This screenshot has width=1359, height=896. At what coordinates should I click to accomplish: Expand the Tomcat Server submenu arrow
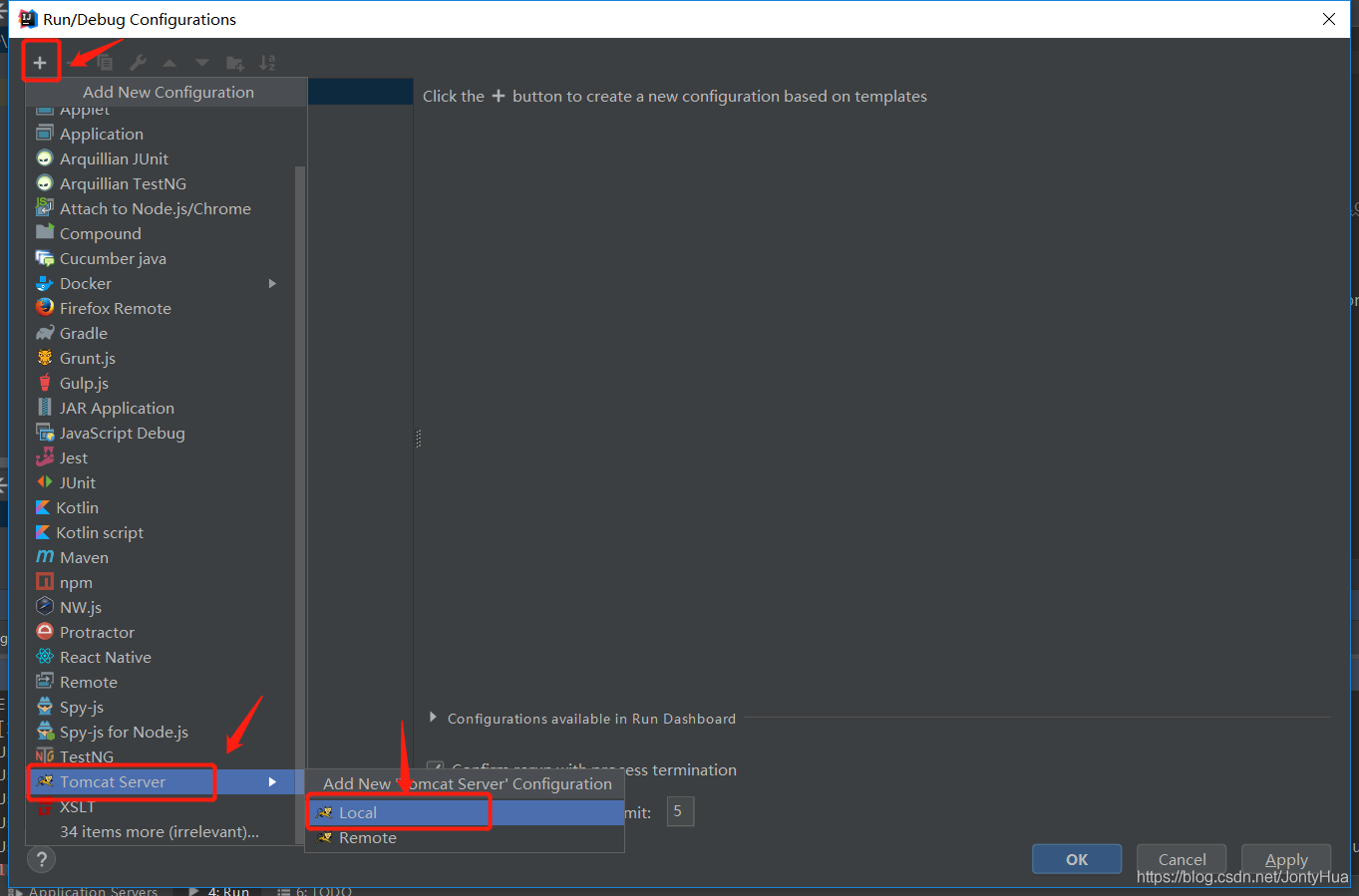272,782
